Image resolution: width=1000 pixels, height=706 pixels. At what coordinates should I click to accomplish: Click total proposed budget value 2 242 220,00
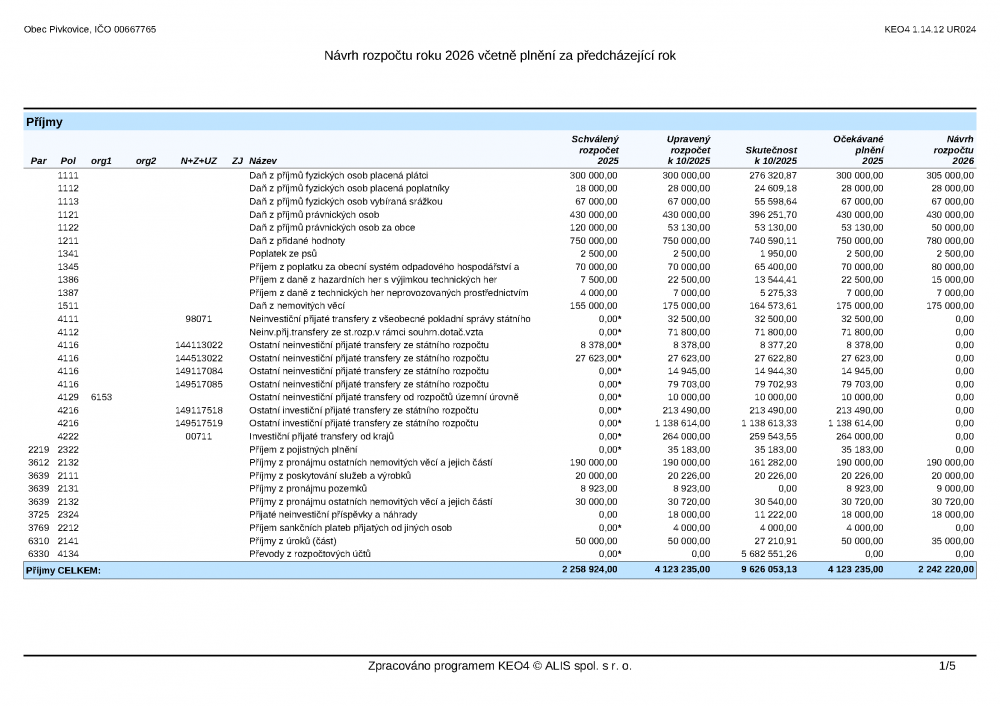tap(945, 569)
